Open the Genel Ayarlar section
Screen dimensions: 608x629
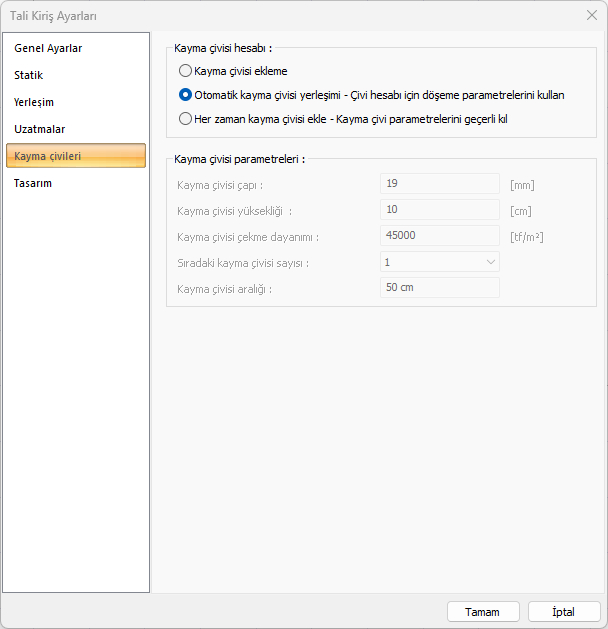point(48,48)
